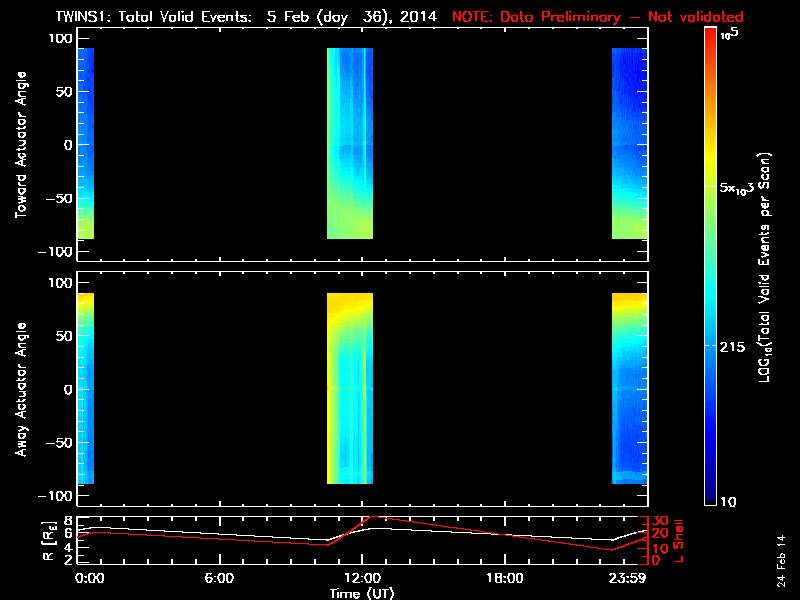The image size is (800, 600).
Task: Click the middle data strip in Toward panel
Action: pyautogui.click(x=350, y=143)
